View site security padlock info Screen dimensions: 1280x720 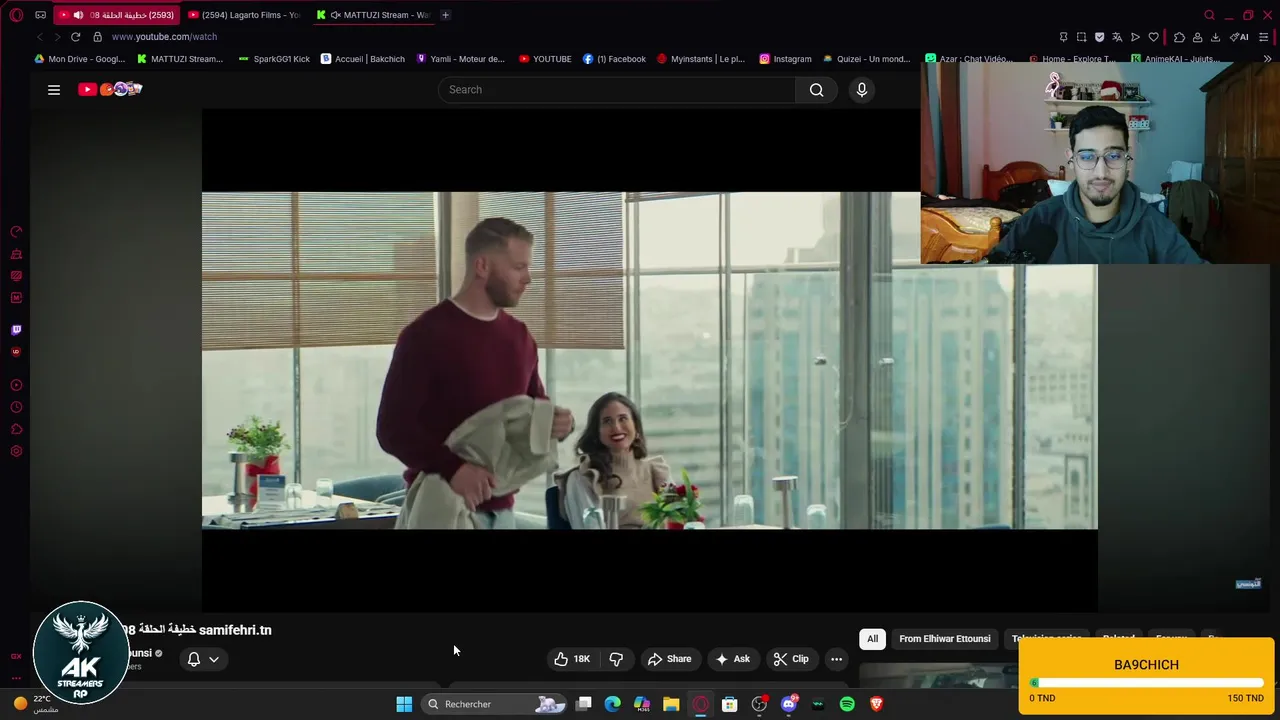[97, 37]
